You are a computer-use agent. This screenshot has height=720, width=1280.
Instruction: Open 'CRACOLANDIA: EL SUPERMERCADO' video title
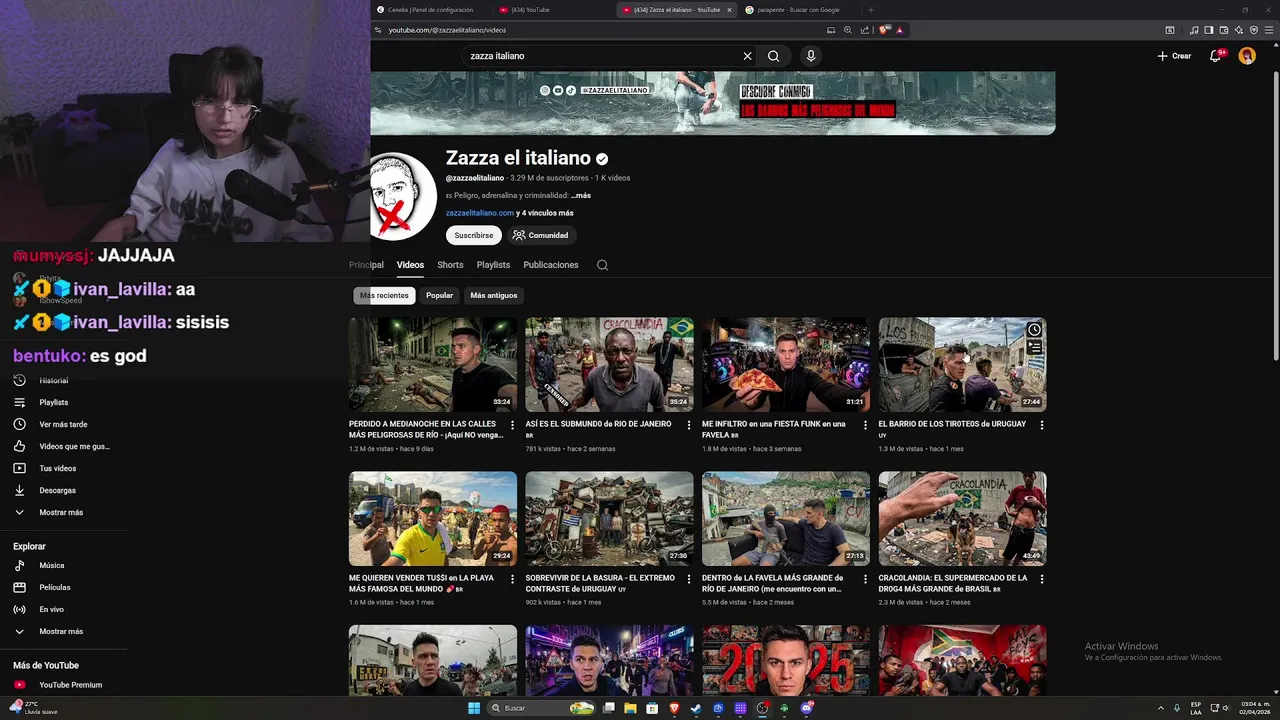953,583
